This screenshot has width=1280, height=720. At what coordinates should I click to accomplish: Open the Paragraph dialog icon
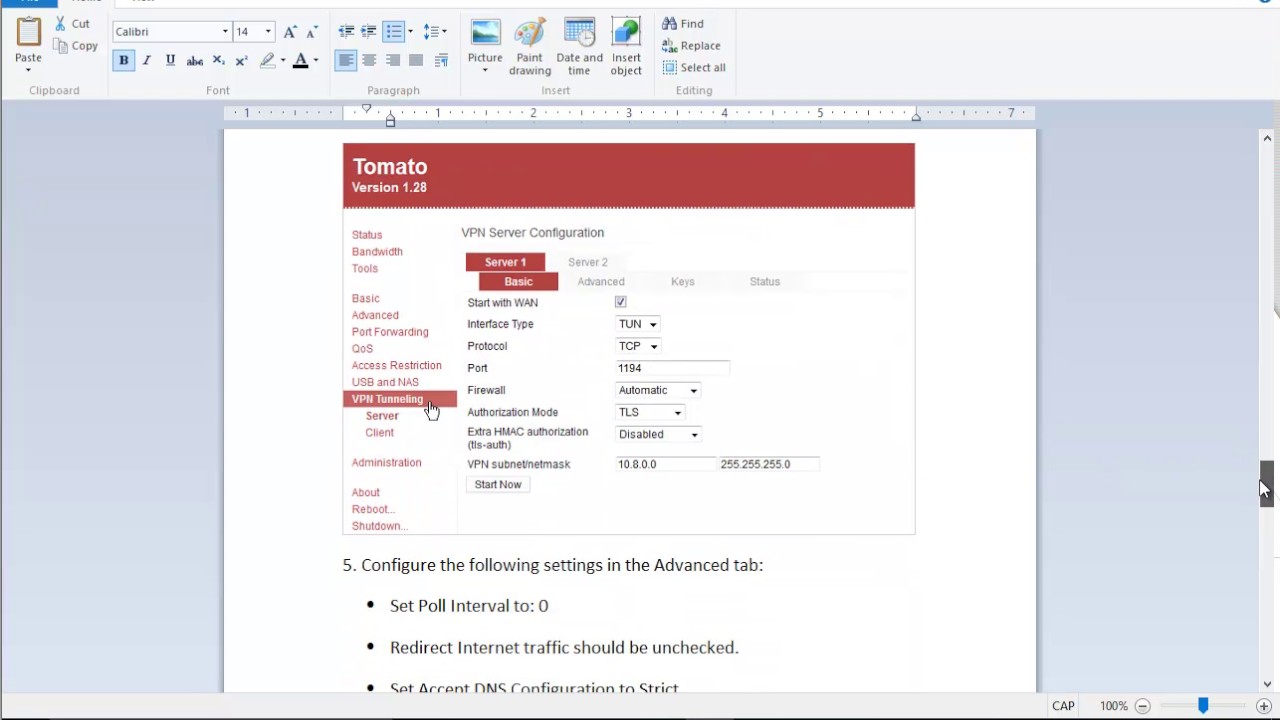[441, 61]
